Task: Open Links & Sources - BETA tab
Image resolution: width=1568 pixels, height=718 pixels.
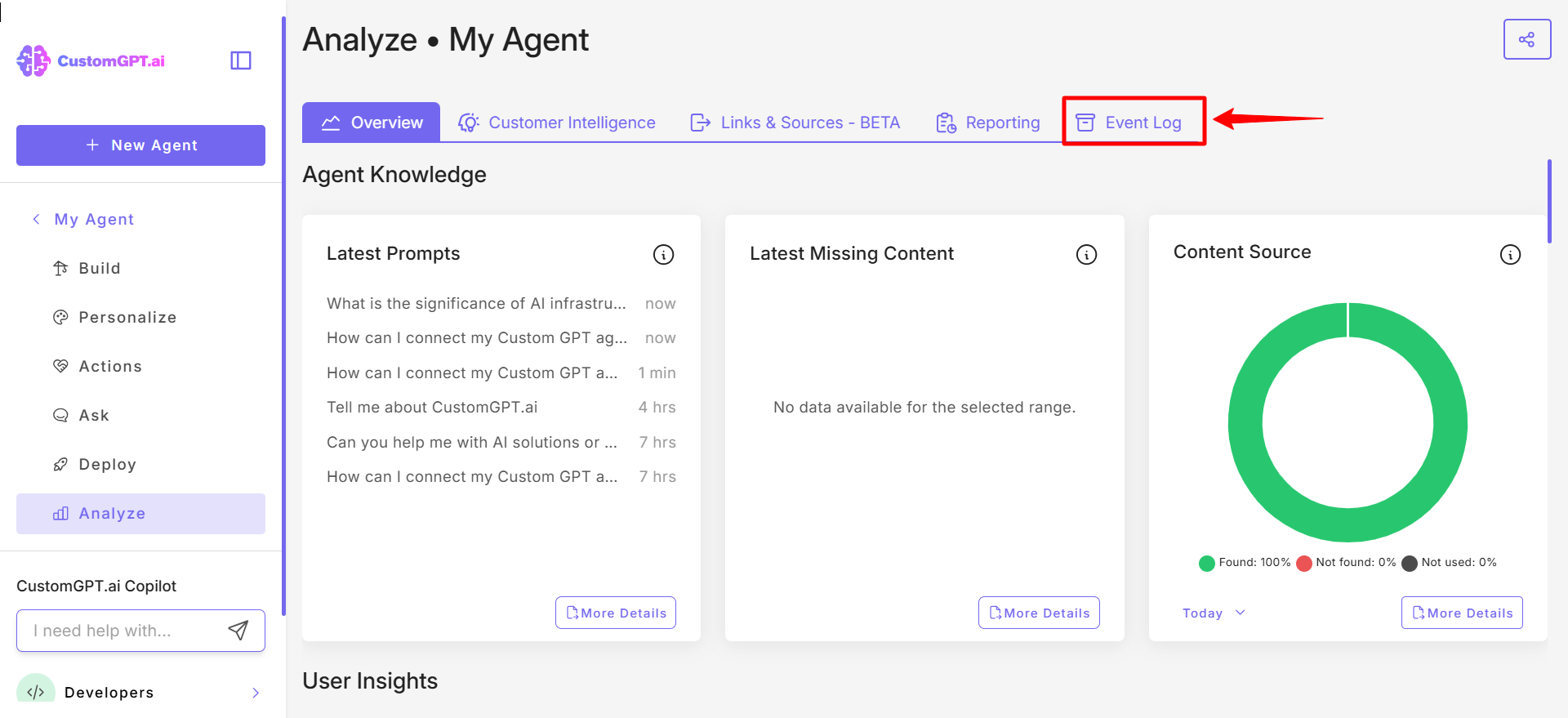Action: coord(795,123)
